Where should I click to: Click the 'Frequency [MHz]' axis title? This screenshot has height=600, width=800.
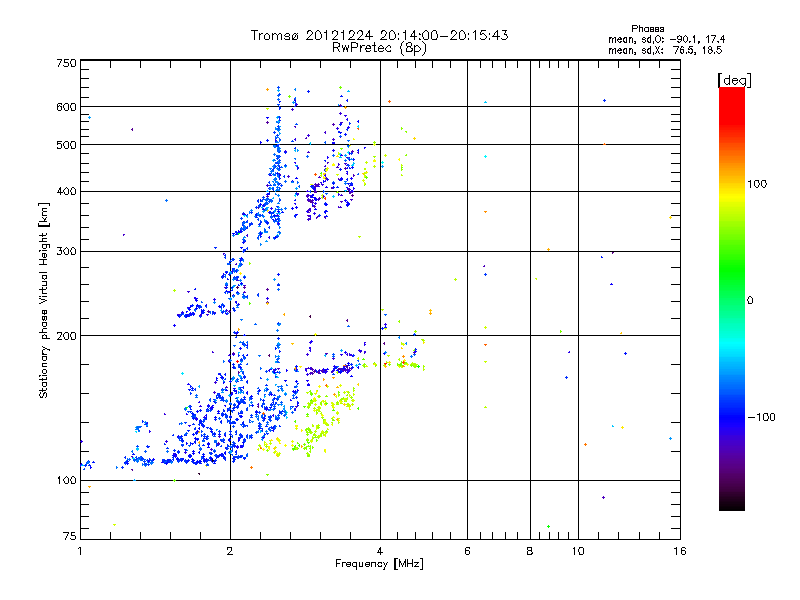click(x=379, y=564)
